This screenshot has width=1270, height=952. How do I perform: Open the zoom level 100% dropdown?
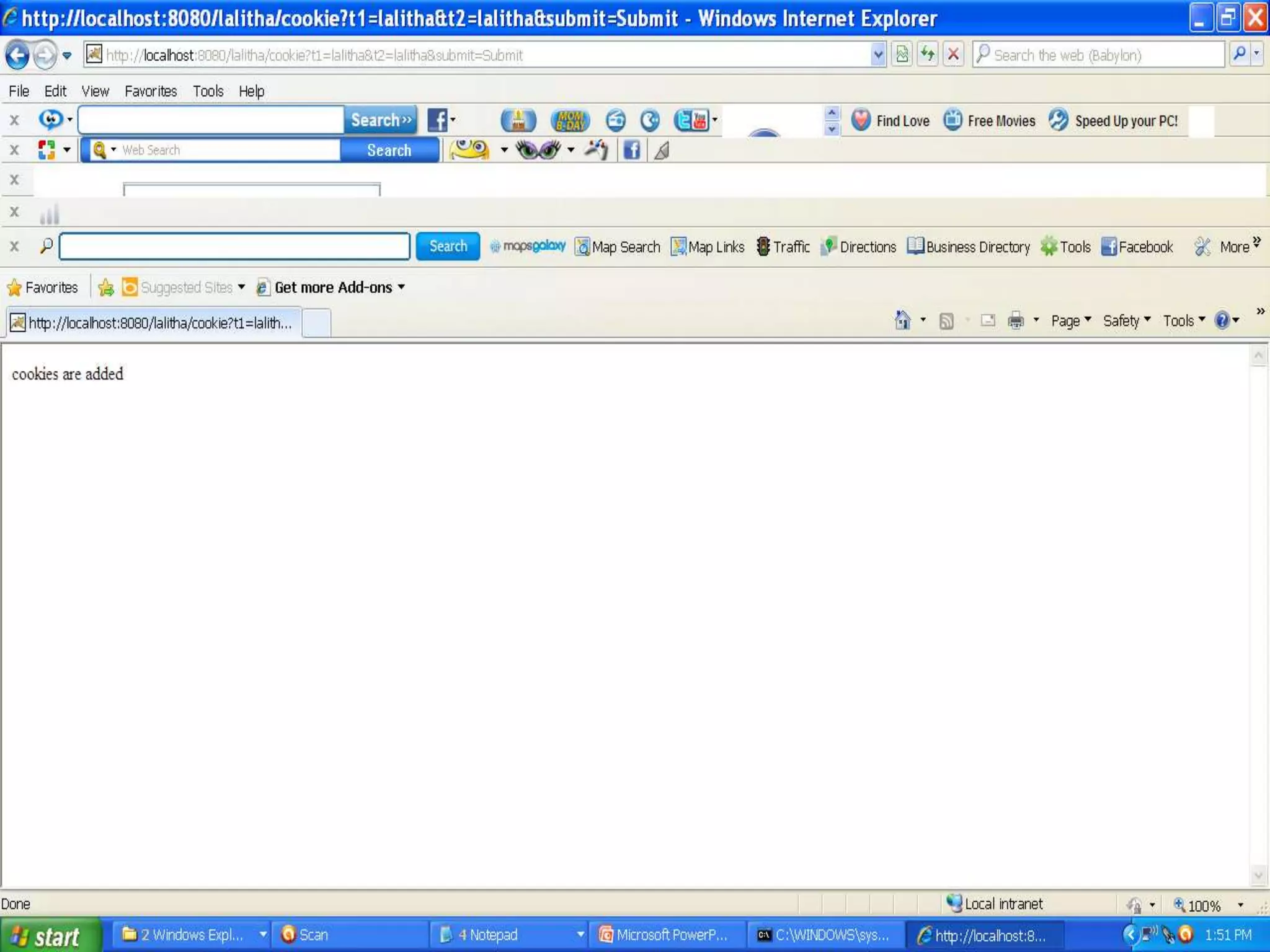pyautogui.click(x=1240, y=905)
